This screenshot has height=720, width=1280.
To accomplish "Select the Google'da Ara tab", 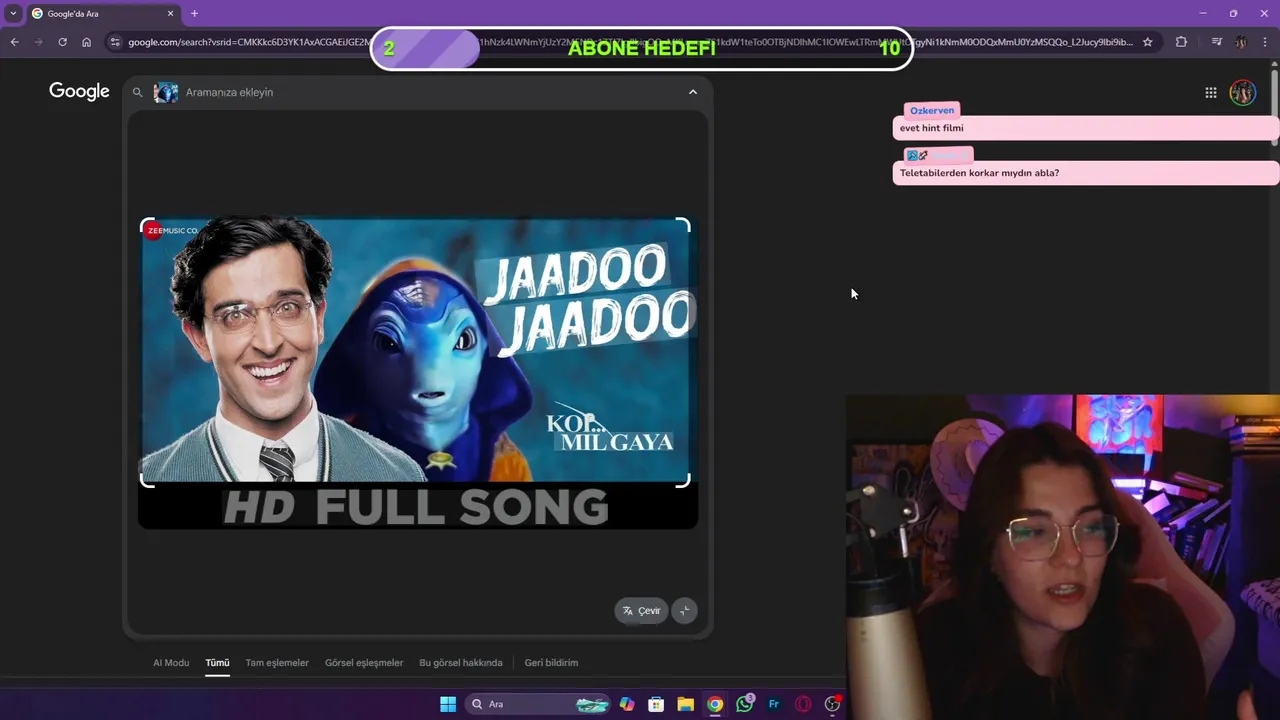I will [103, 13].
